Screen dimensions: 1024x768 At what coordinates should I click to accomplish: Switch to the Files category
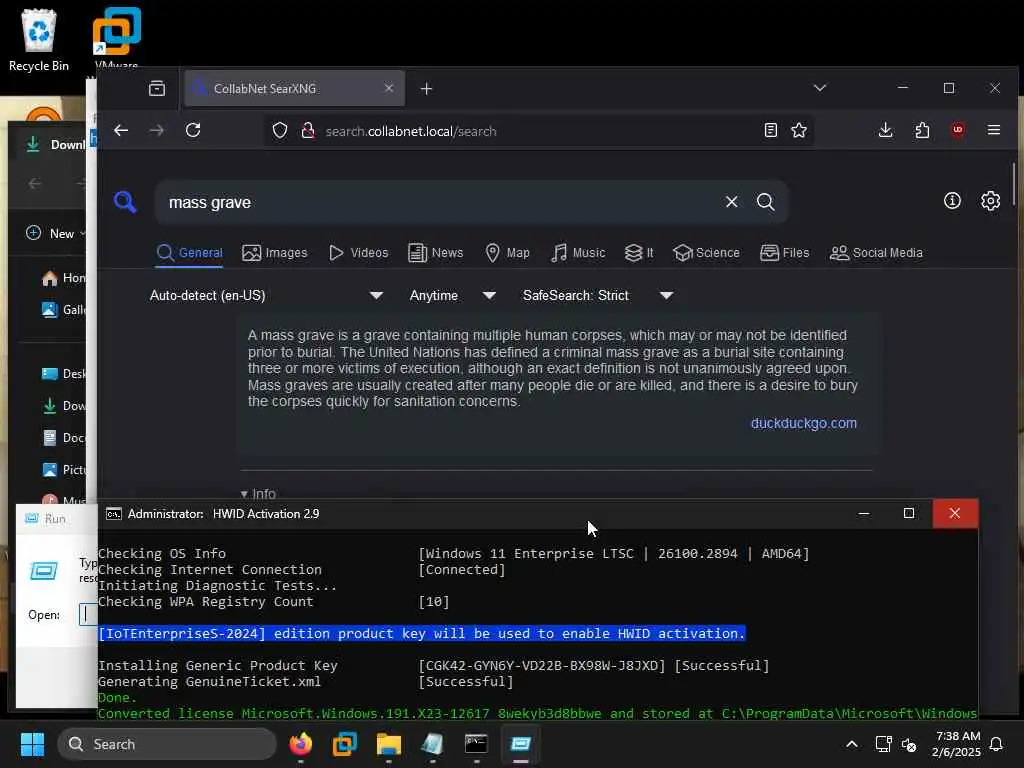tap(785, 253)
